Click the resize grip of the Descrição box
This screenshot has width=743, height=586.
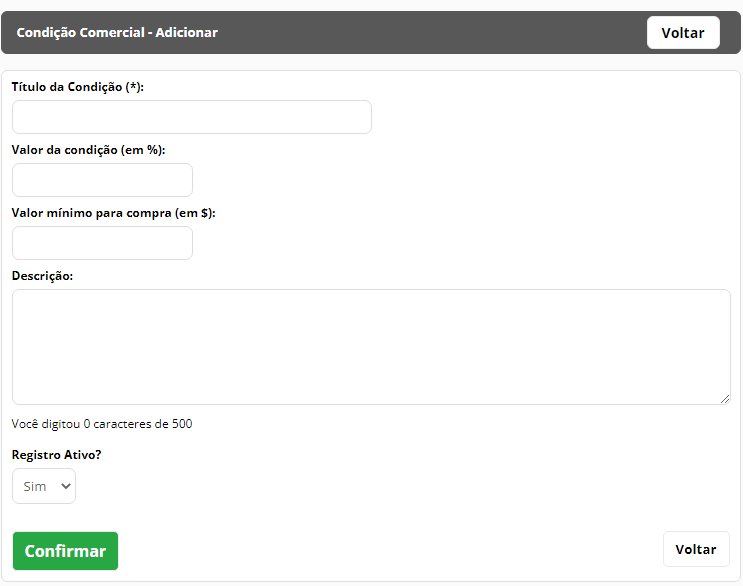(x=725, y=399)
